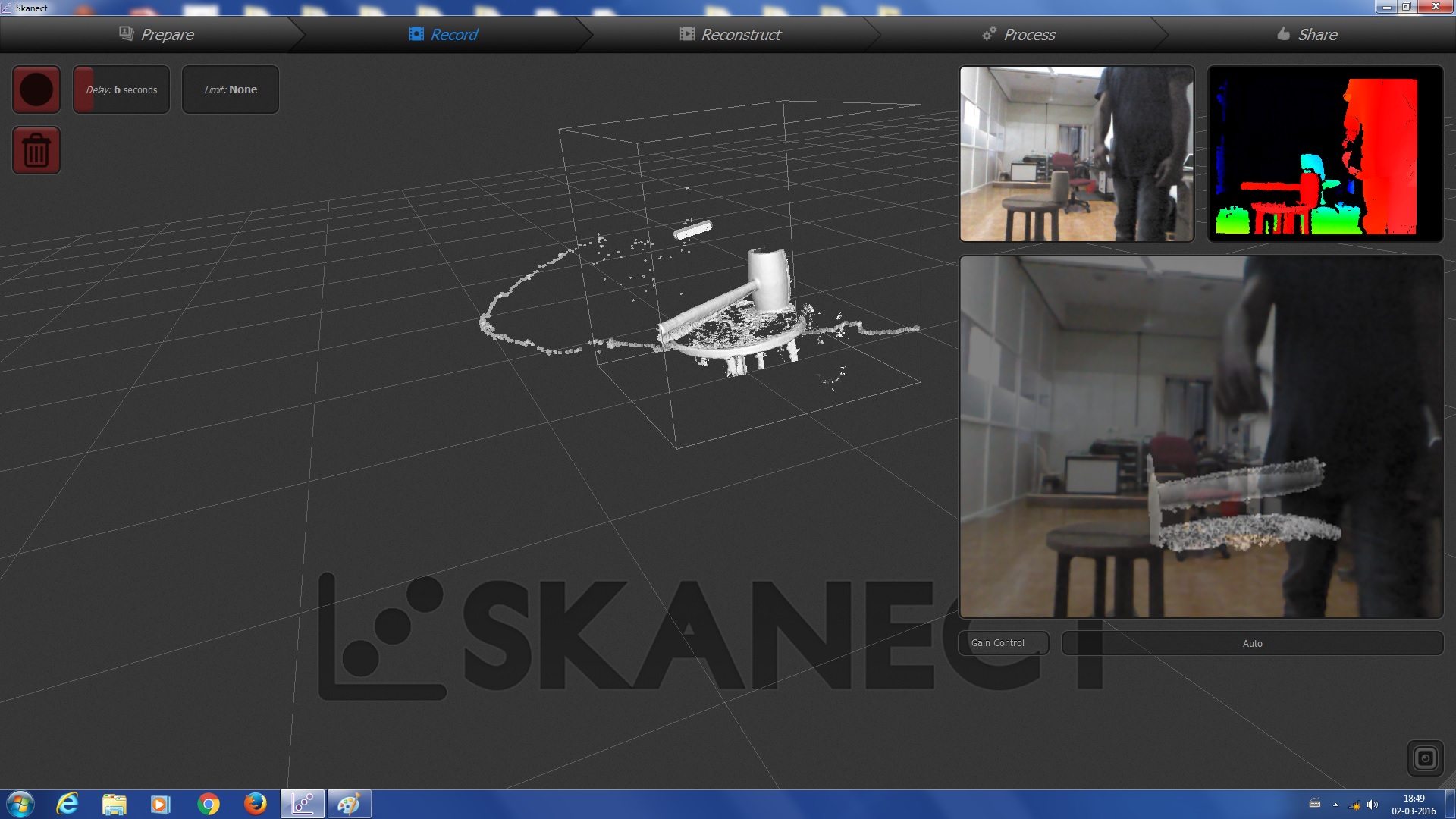Image resolution: width=1456 pixels, height=819 pixels.
Task: Select the Share tab
Action: (1307, 34)
